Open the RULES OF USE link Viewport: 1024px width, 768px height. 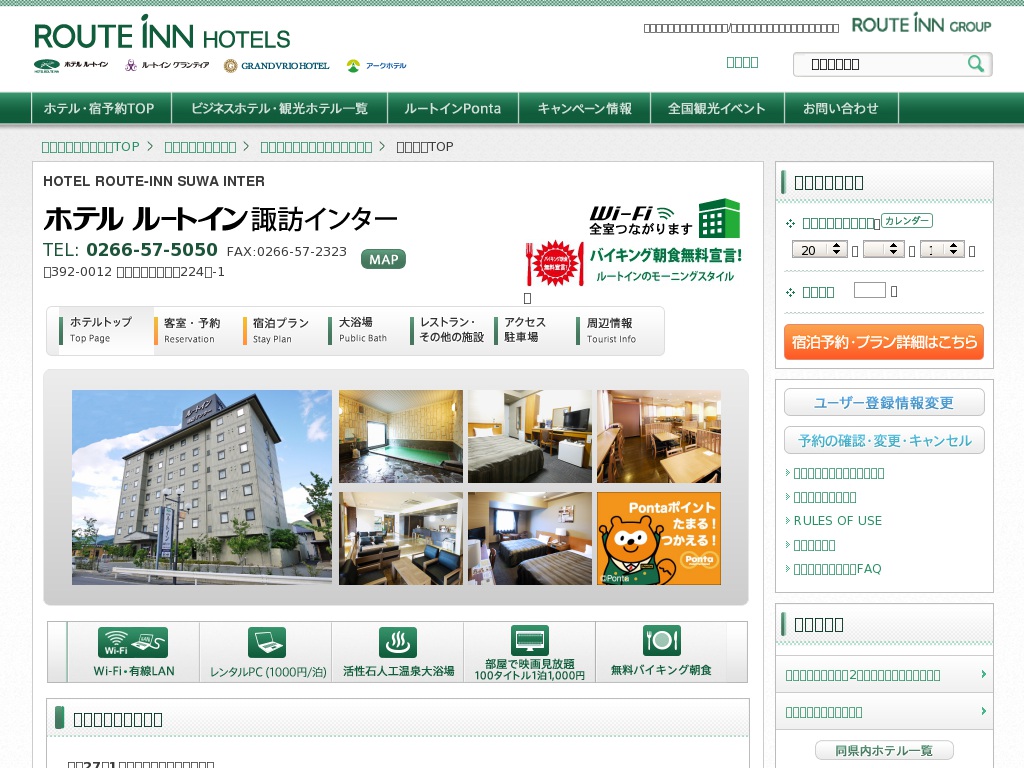[837, 520]
